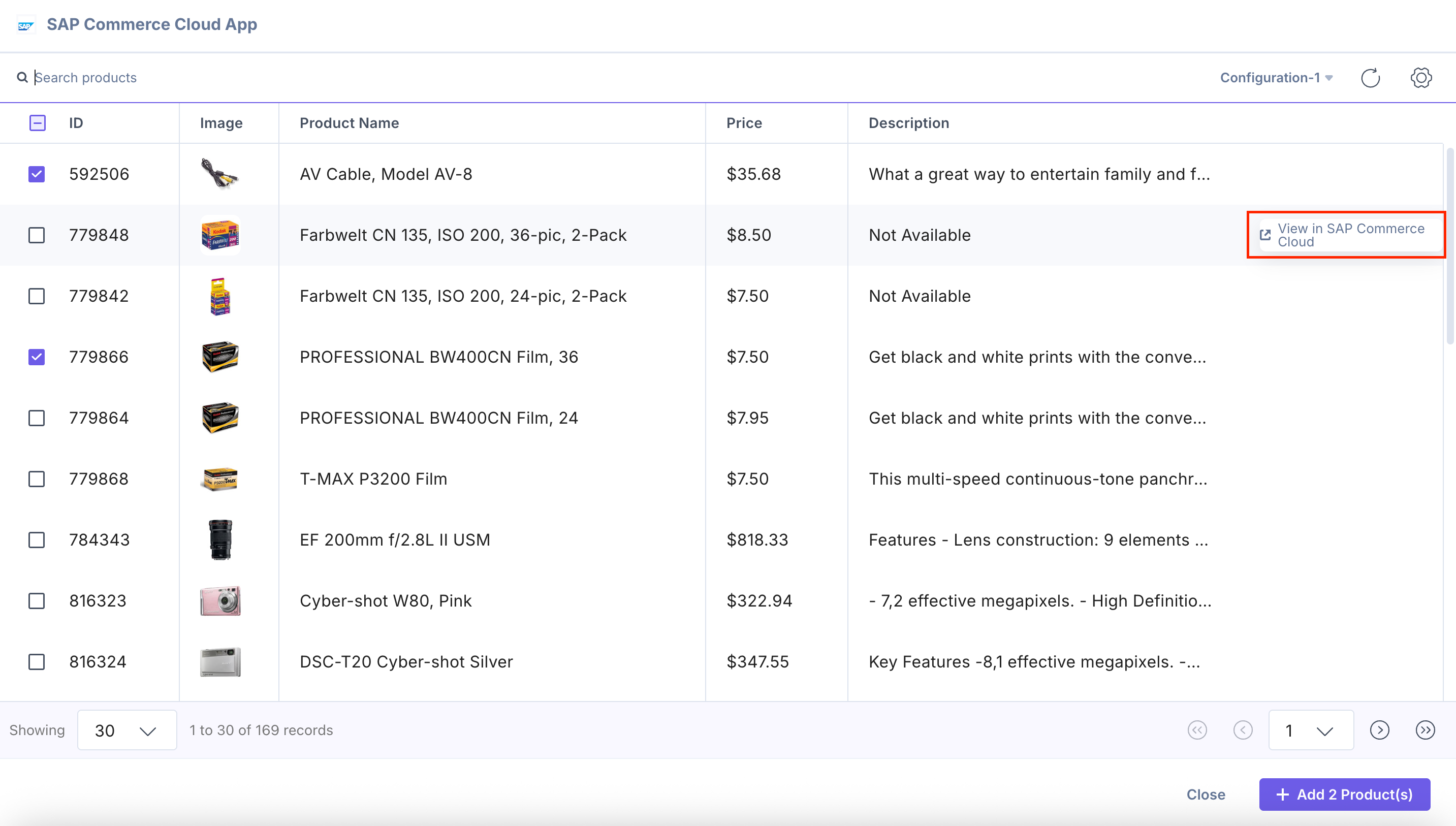This screenshot has width=1456, height=826.
Task: Click PROFESSIONAL BW400CN Film, 36 name
Action: 439,357
